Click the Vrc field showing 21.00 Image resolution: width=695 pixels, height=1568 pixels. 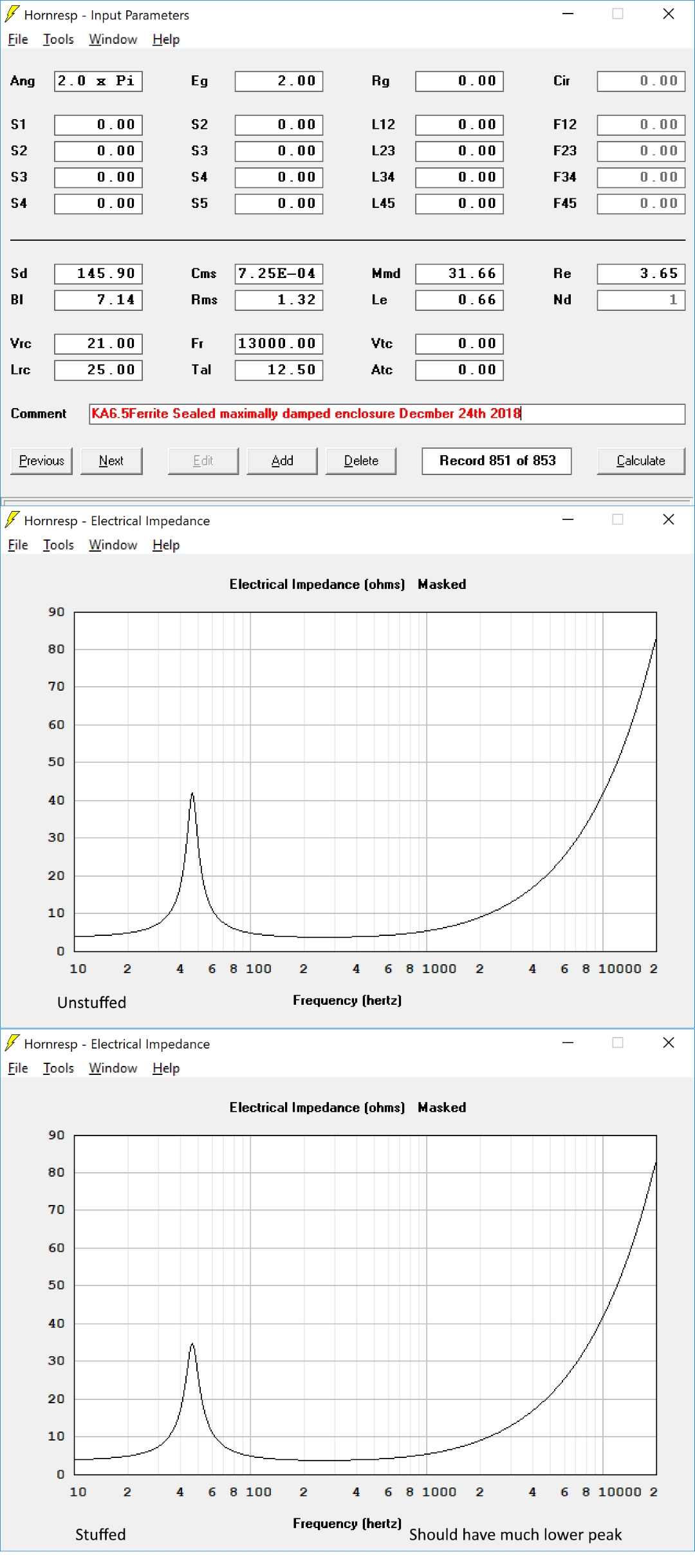[98, 344]
